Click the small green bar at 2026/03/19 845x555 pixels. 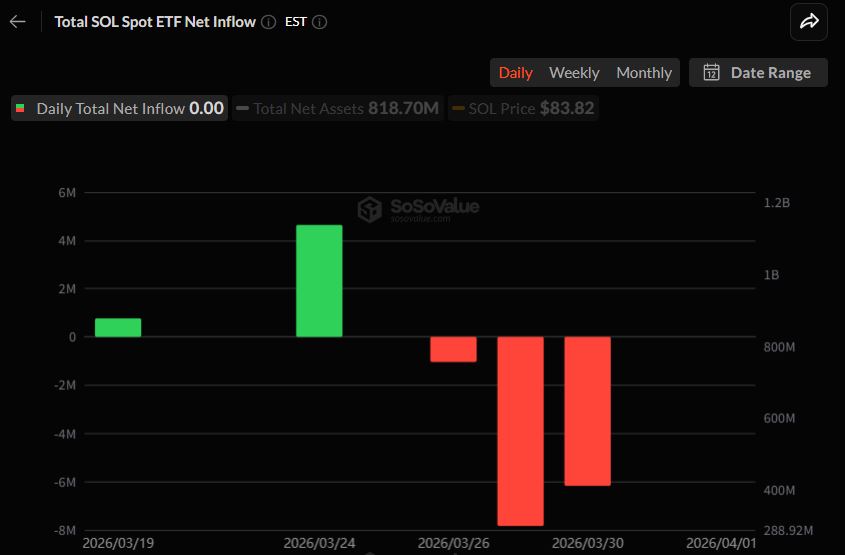click(x=117, y=328)
